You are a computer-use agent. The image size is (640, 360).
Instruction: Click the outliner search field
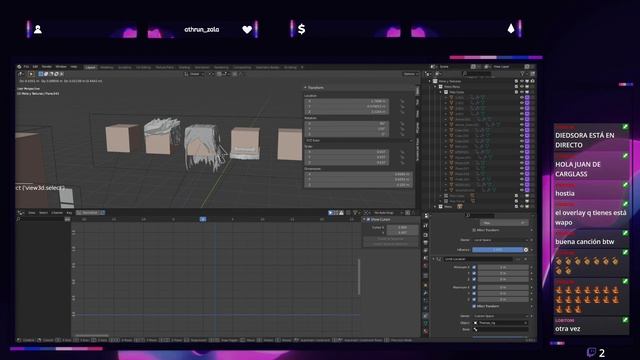tap(477, 74)
